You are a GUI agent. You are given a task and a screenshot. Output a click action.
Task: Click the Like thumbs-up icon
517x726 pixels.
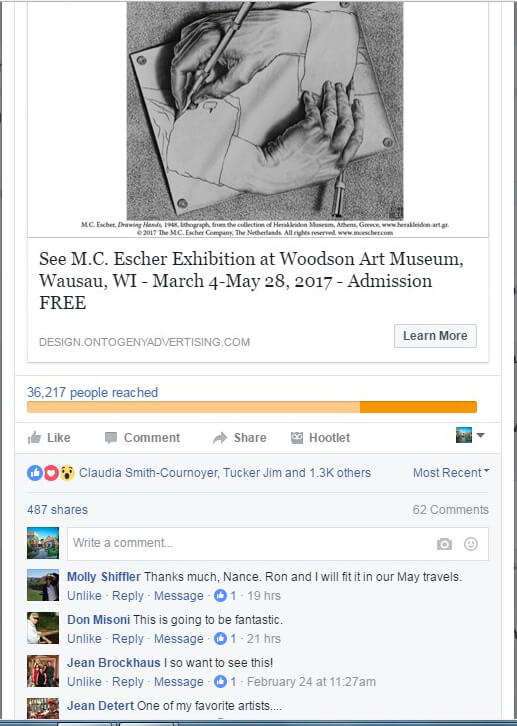pyautogui.click(x=34, y=438)
